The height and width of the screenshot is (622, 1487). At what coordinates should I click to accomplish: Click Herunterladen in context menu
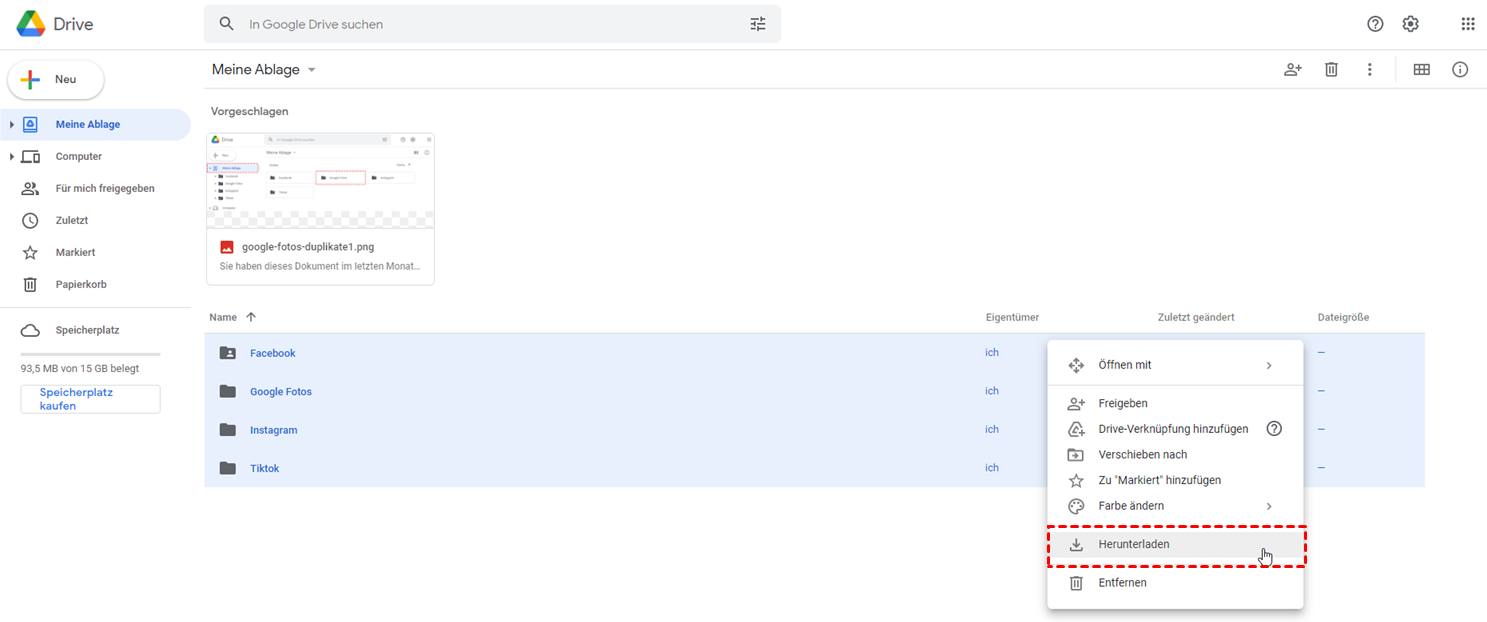[x=1175, y=545]
